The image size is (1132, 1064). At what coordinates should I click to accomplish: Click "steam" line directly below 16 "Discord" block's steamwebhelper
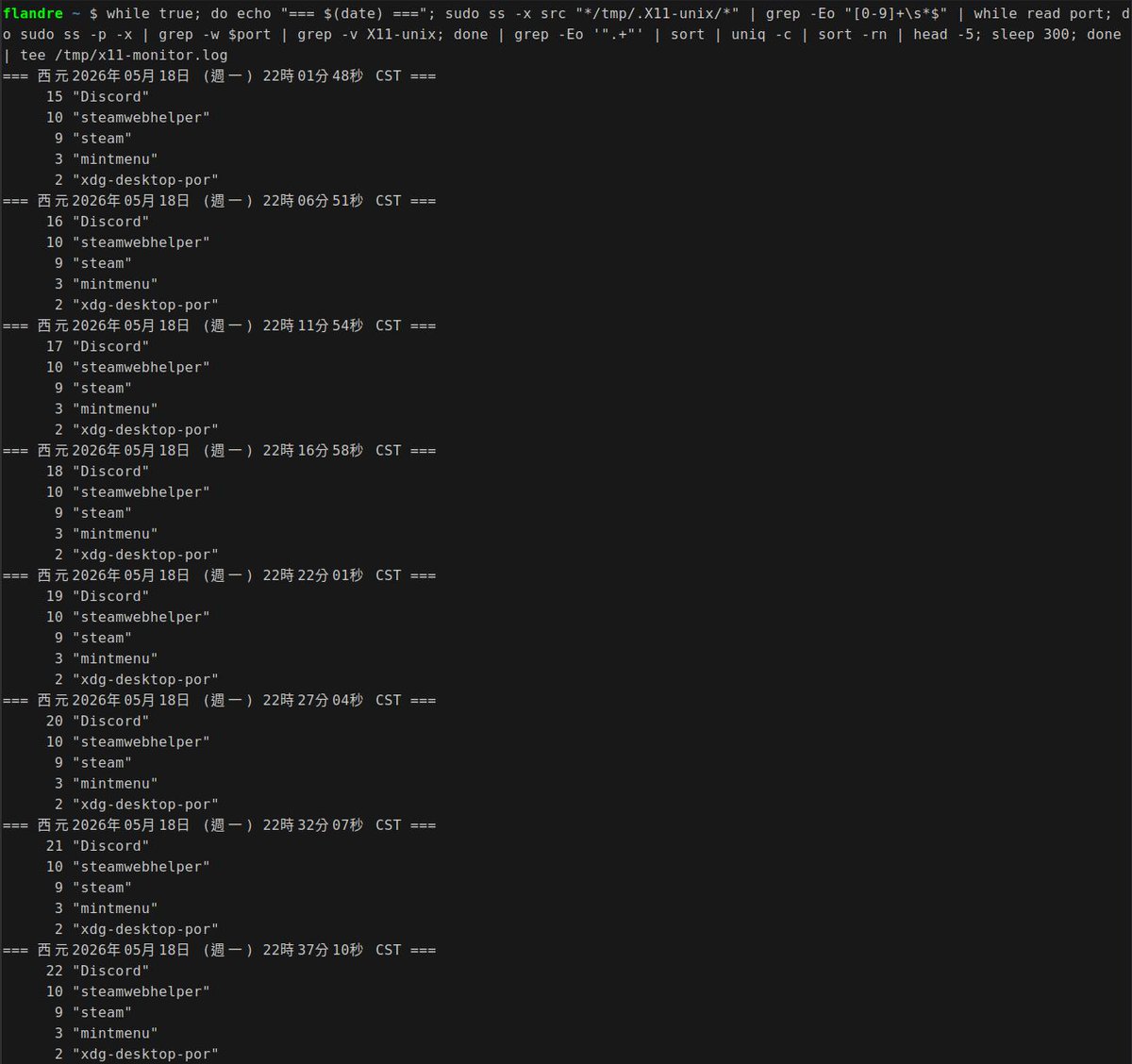(x=92, y=263)
